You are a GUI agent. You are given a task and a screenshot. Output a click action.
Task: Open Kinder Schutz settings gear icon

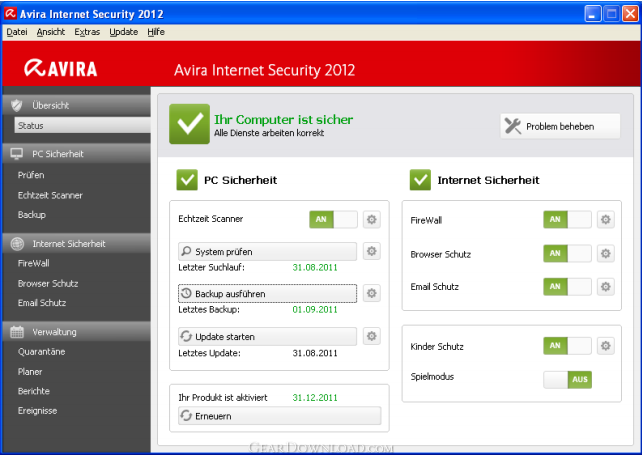pyautogui.click(x=606, y=346)
